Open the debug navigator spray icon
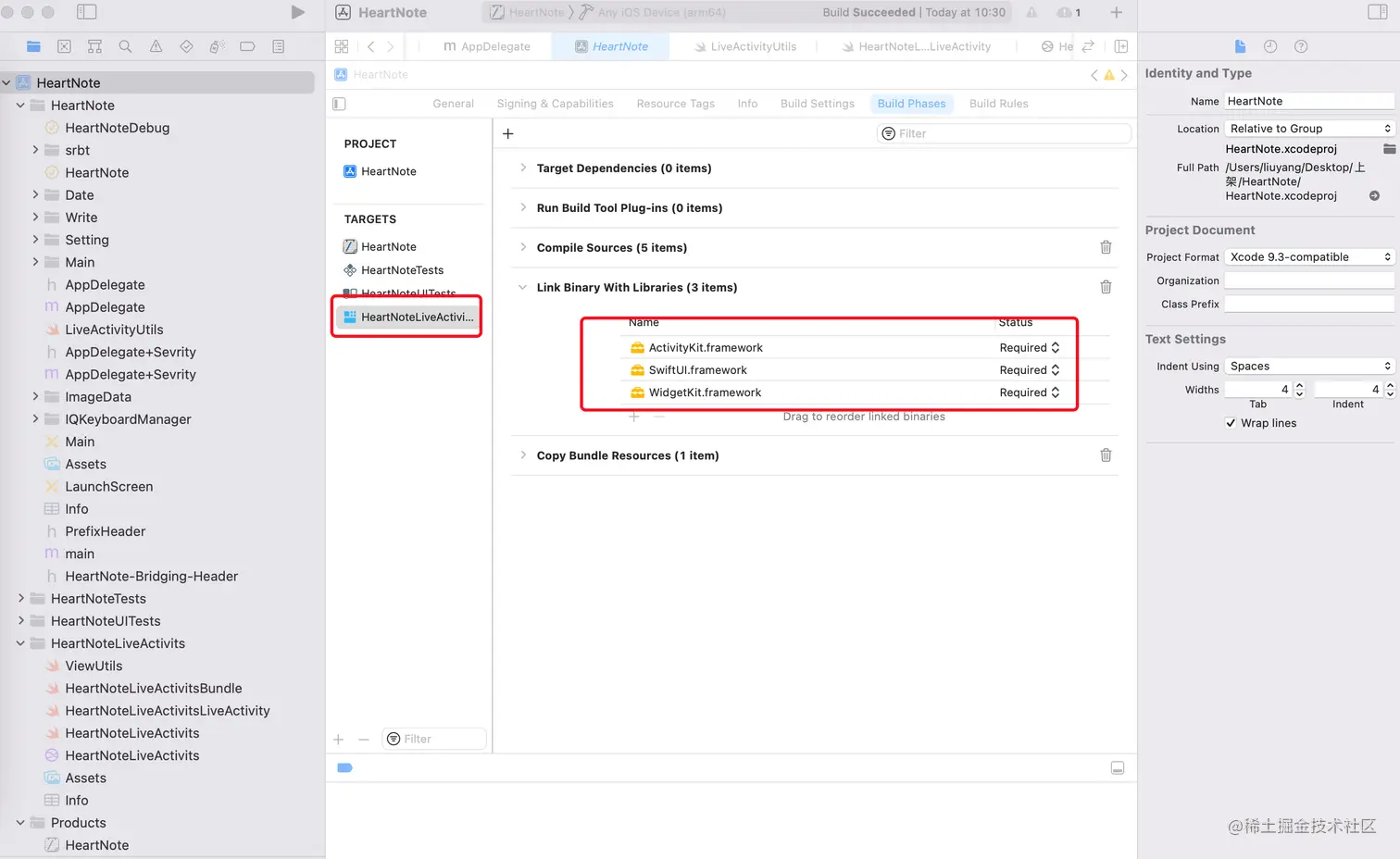 click(x=217, y=46)
